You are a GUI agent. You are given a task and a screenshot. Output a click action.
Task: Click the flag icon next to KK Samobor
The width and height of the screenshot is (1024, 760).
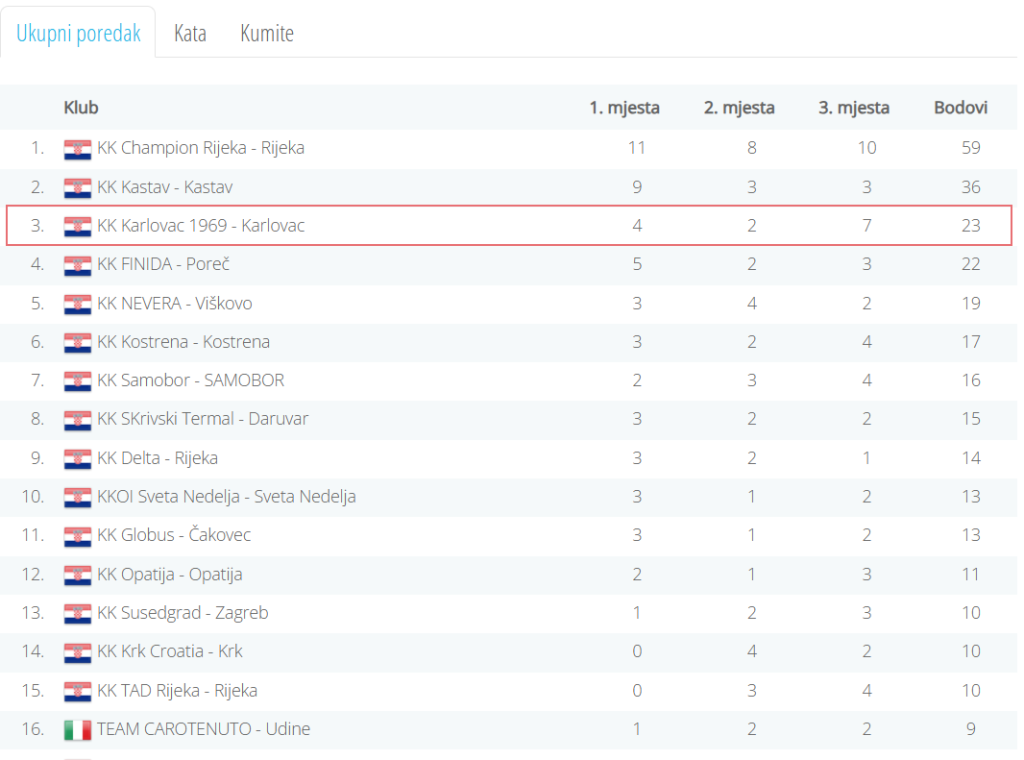[77, 381]
